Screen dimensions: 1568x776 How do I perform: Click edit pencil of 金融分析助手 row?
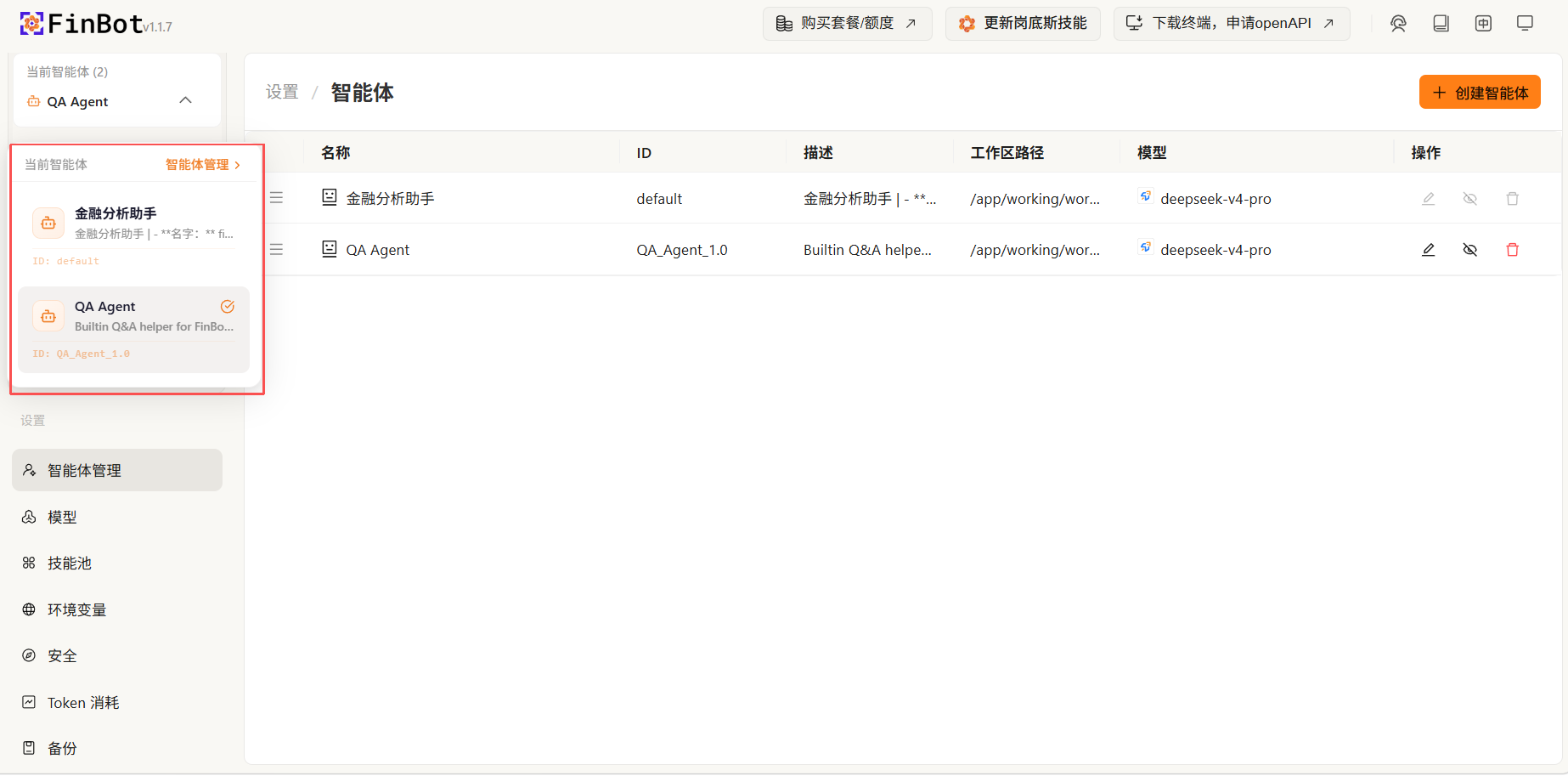[x=1429, y=199]
